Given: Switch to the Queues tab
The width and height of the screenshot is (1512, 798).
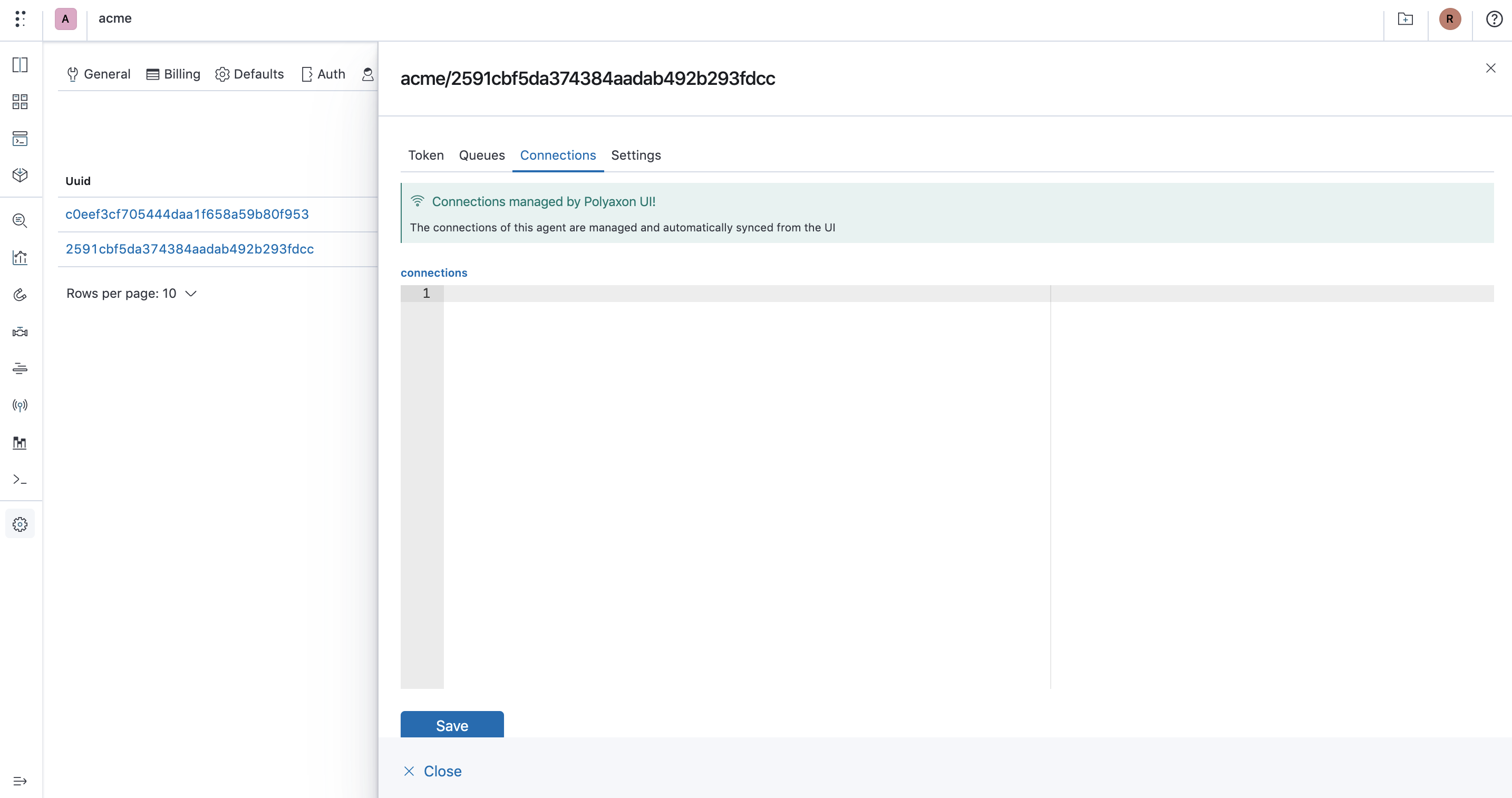Looking at the screenshot, I should point(482,155).
